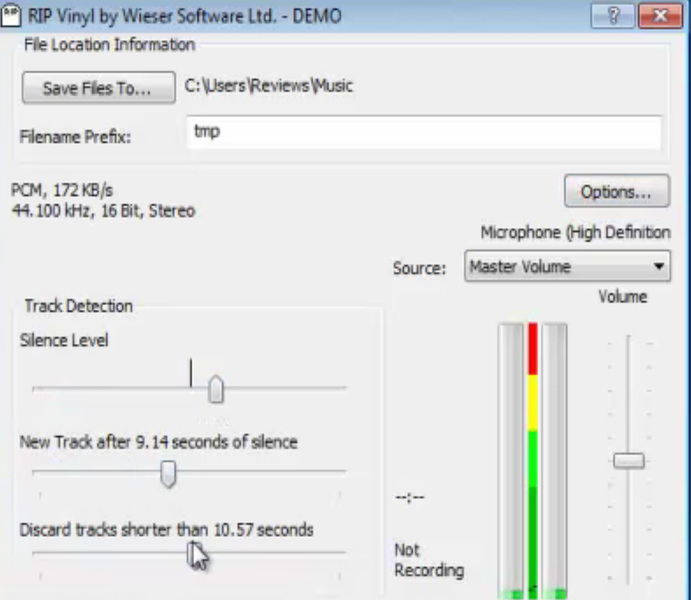Expand the Source dropdown showing Master Volume
Image resolution: width=691 pixels, height=600 pixels.
[567, 266]
